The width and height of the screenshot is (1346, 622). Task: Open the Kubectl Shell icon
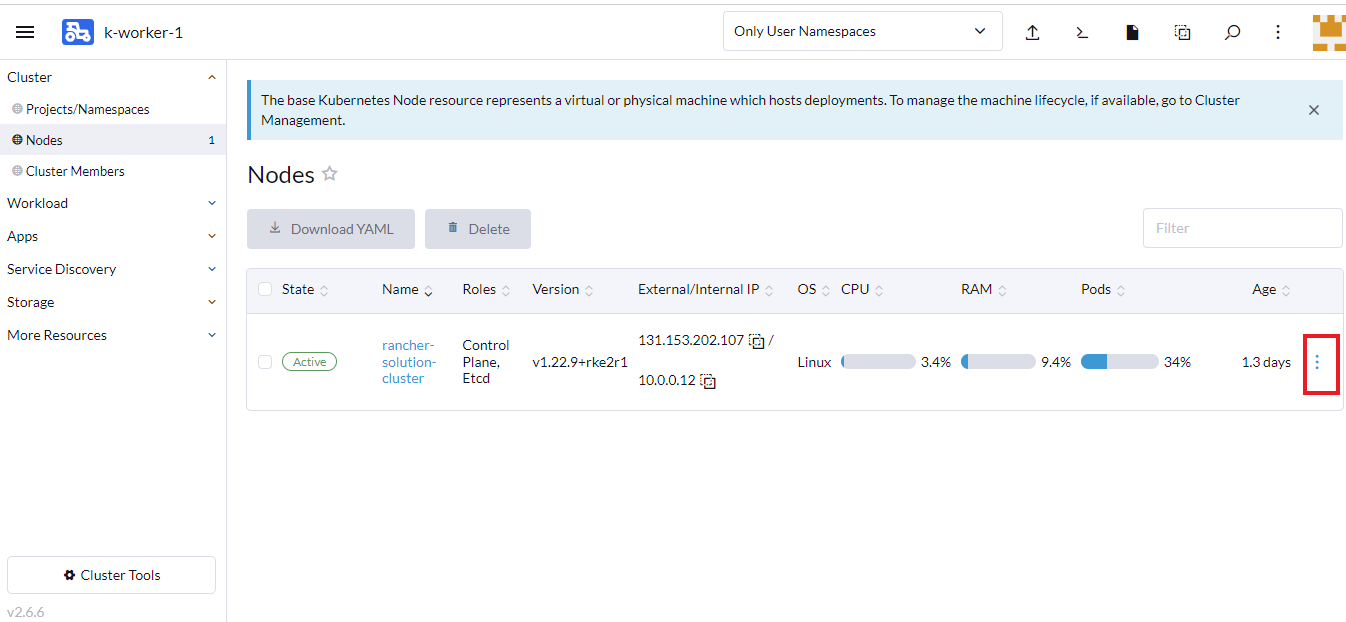1082,32
